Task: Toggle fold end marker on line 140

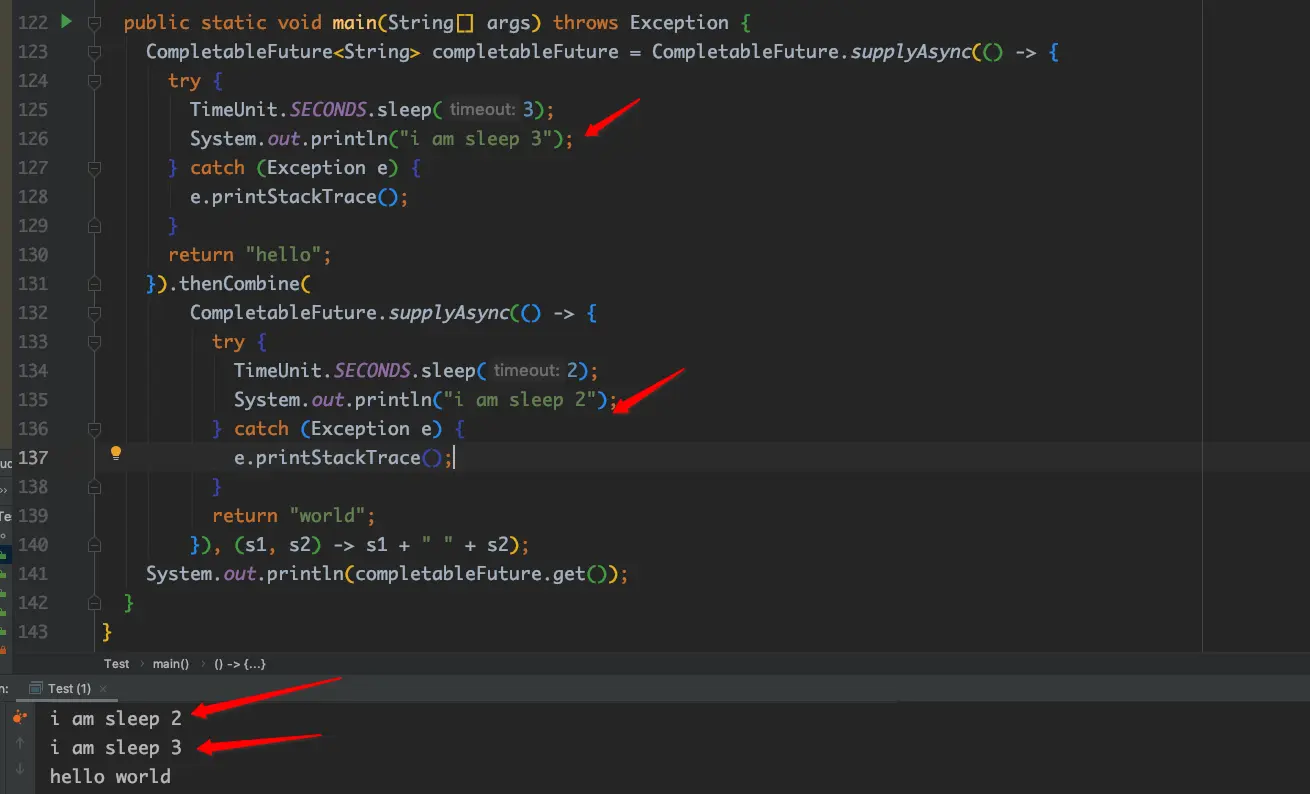Action: pyautogui.click(x=94, y=544)
